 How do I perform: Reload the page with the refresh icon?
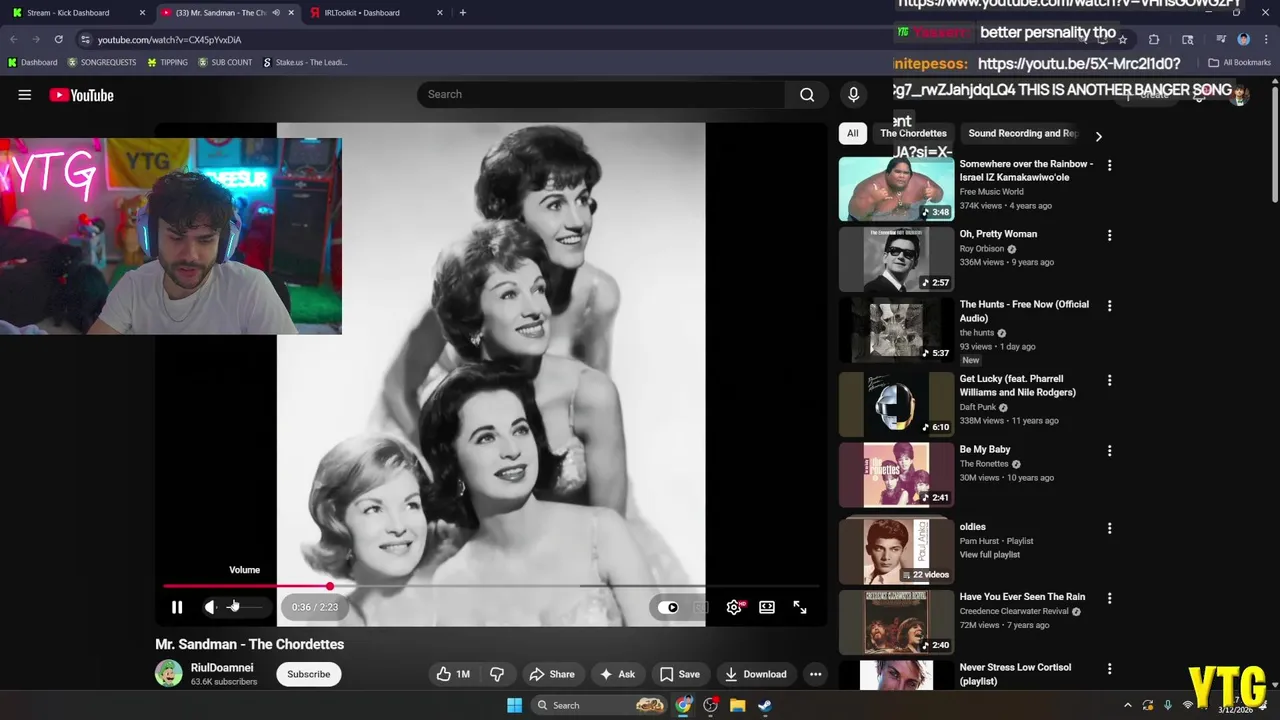coord(58,39)
